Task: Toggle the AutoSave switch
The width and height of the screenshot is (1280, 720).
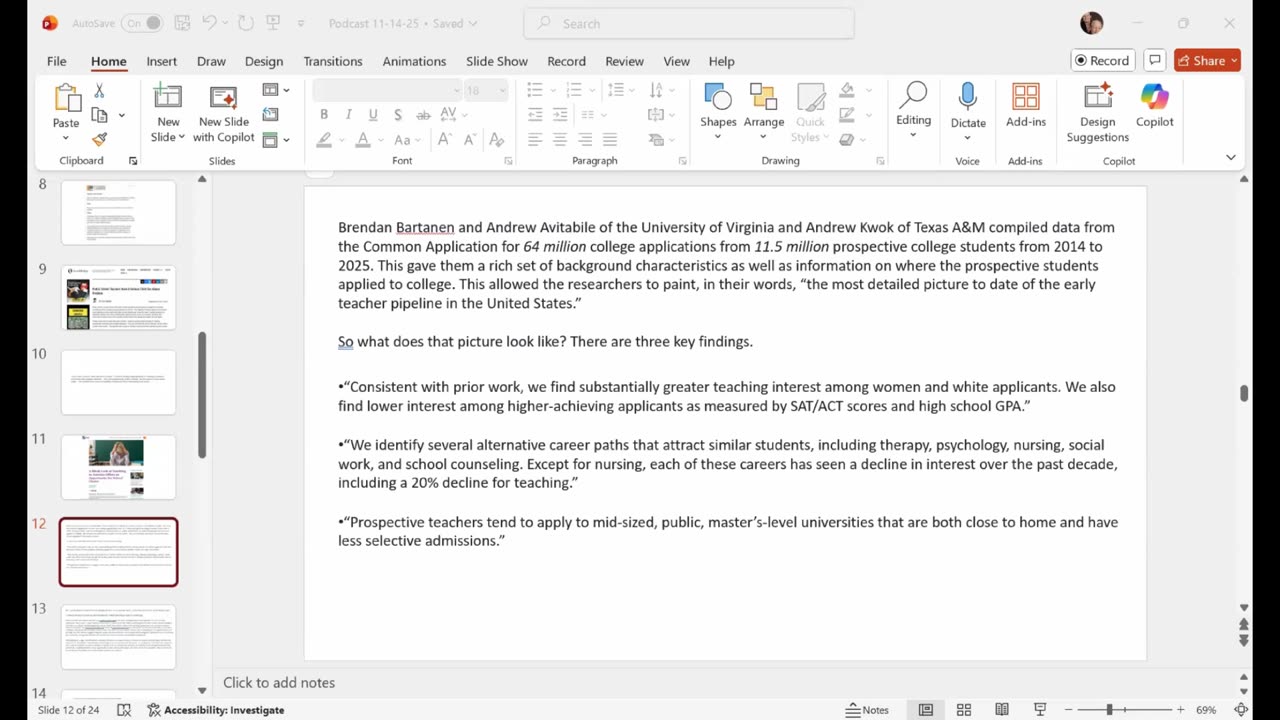Action: click(x=142, y=23)
